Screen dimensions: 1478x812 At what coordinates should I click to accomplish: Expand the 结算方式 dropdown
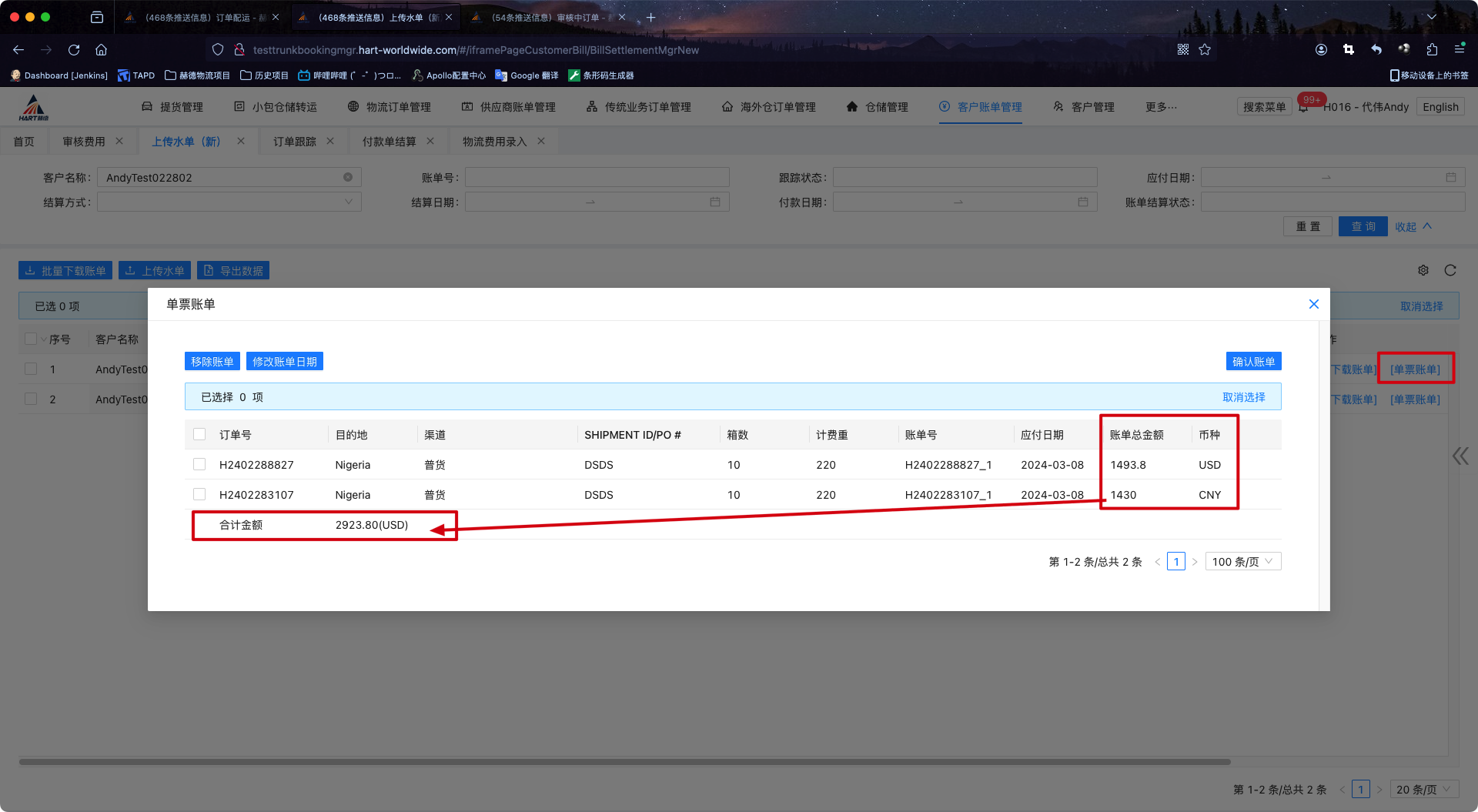click(x=229, y=202)
